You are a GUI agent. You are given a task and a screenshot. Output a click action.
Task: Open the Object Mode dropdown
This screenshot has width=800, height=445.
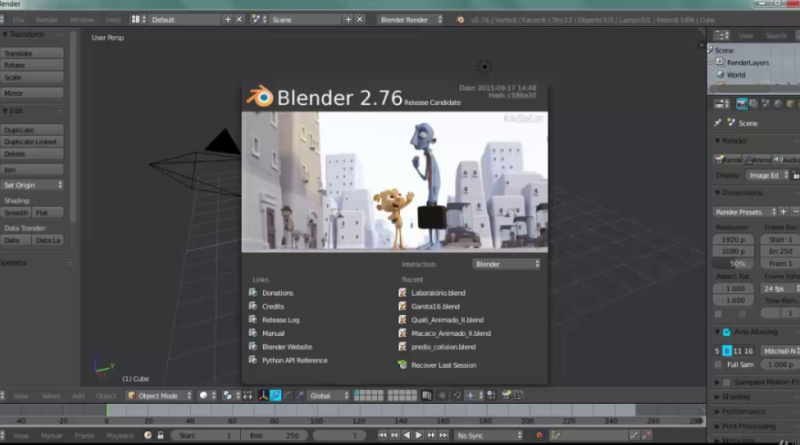click(159, 395)
